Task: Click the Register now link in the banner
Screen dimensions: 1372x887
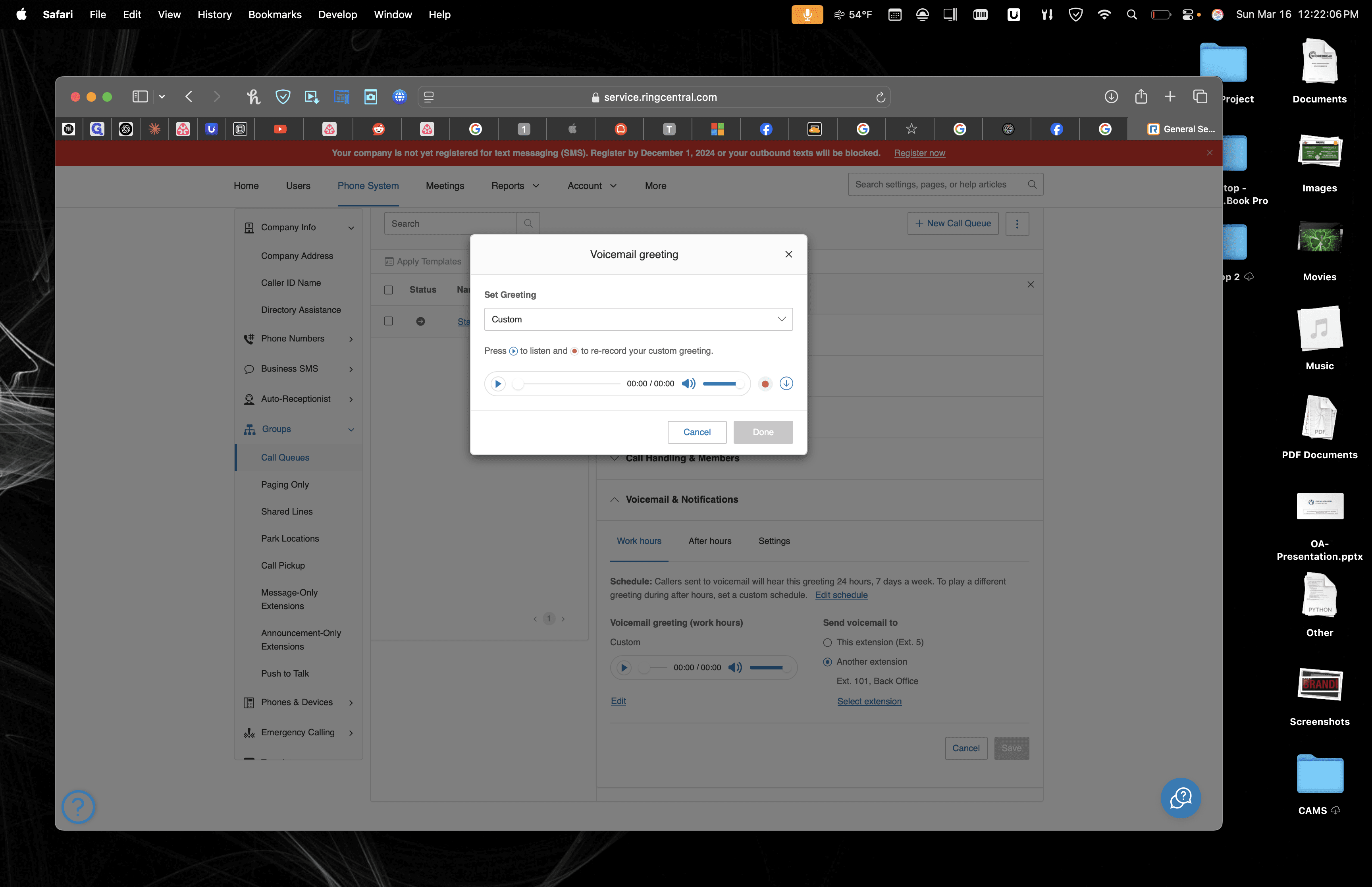Action: pos(919,153)
